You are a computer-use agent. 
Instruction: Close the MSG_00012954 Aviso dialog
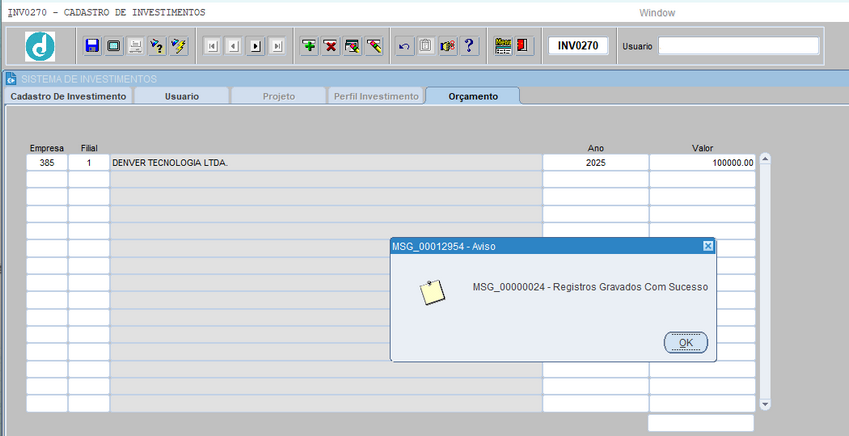coord(708,246)
